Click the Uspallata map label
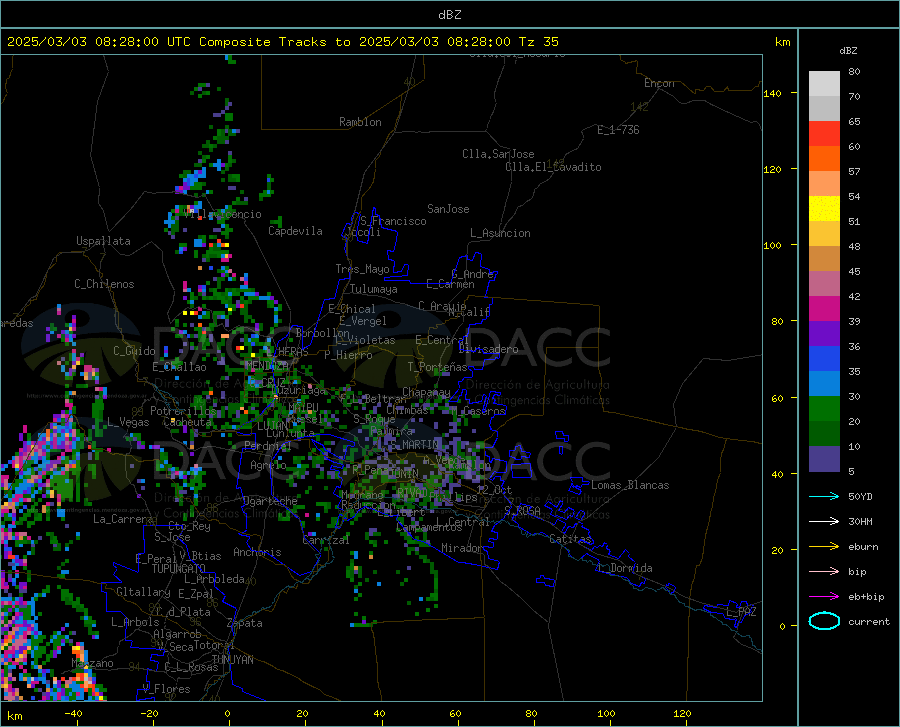The width and height of the screenshot is (900, 727). 103,241
